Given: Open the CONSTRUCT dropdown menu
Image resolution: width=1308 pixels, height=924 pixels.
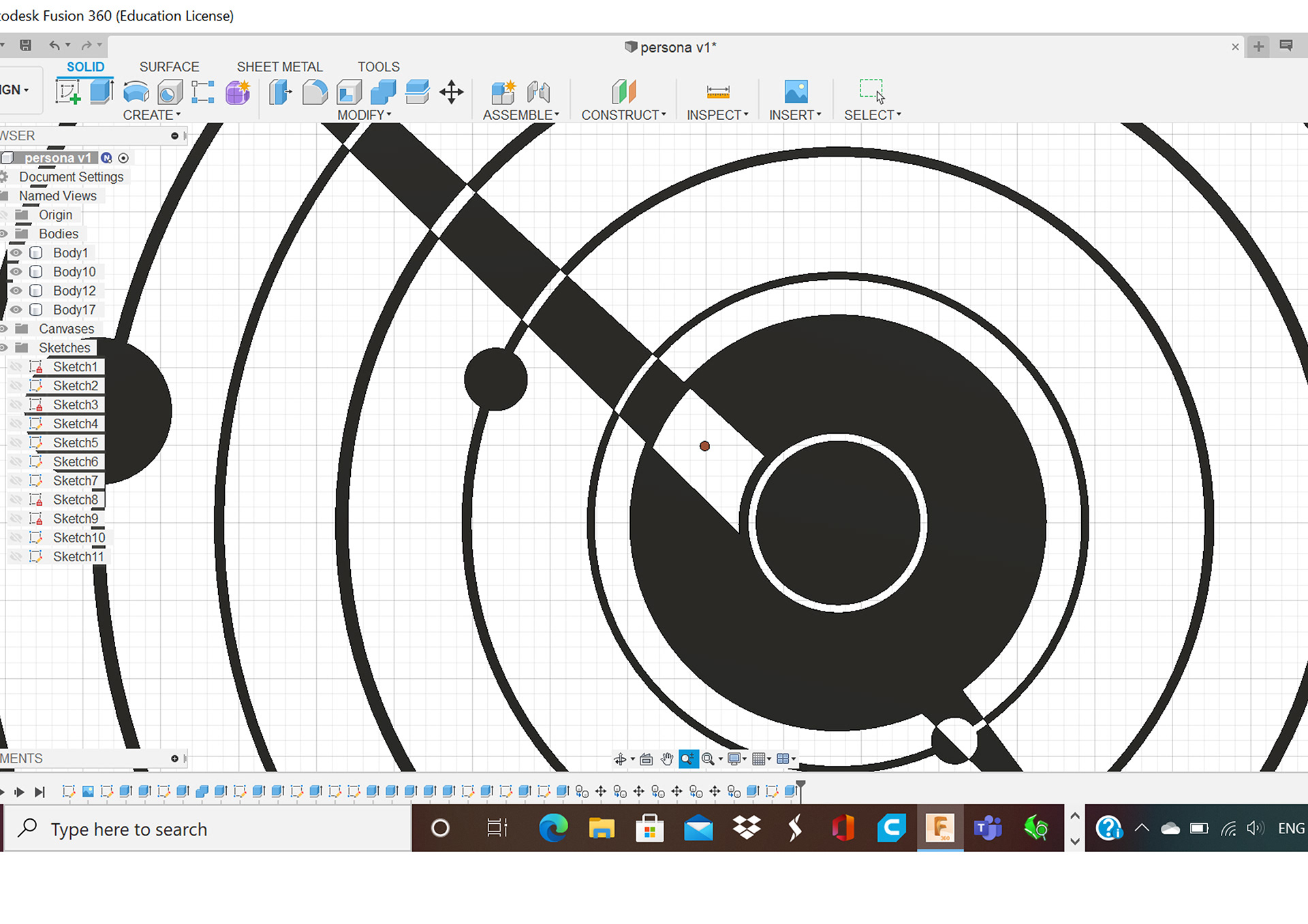Looking at the screenshot, I should (623, 115).
